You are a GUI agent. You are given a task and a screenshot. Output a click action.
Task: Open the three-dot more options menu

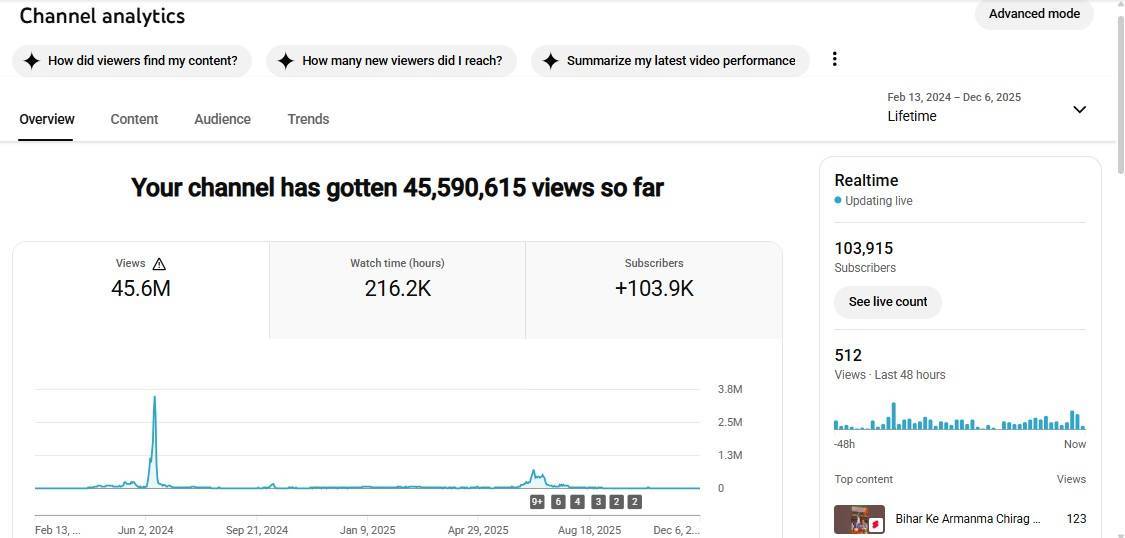pos(834,60)
